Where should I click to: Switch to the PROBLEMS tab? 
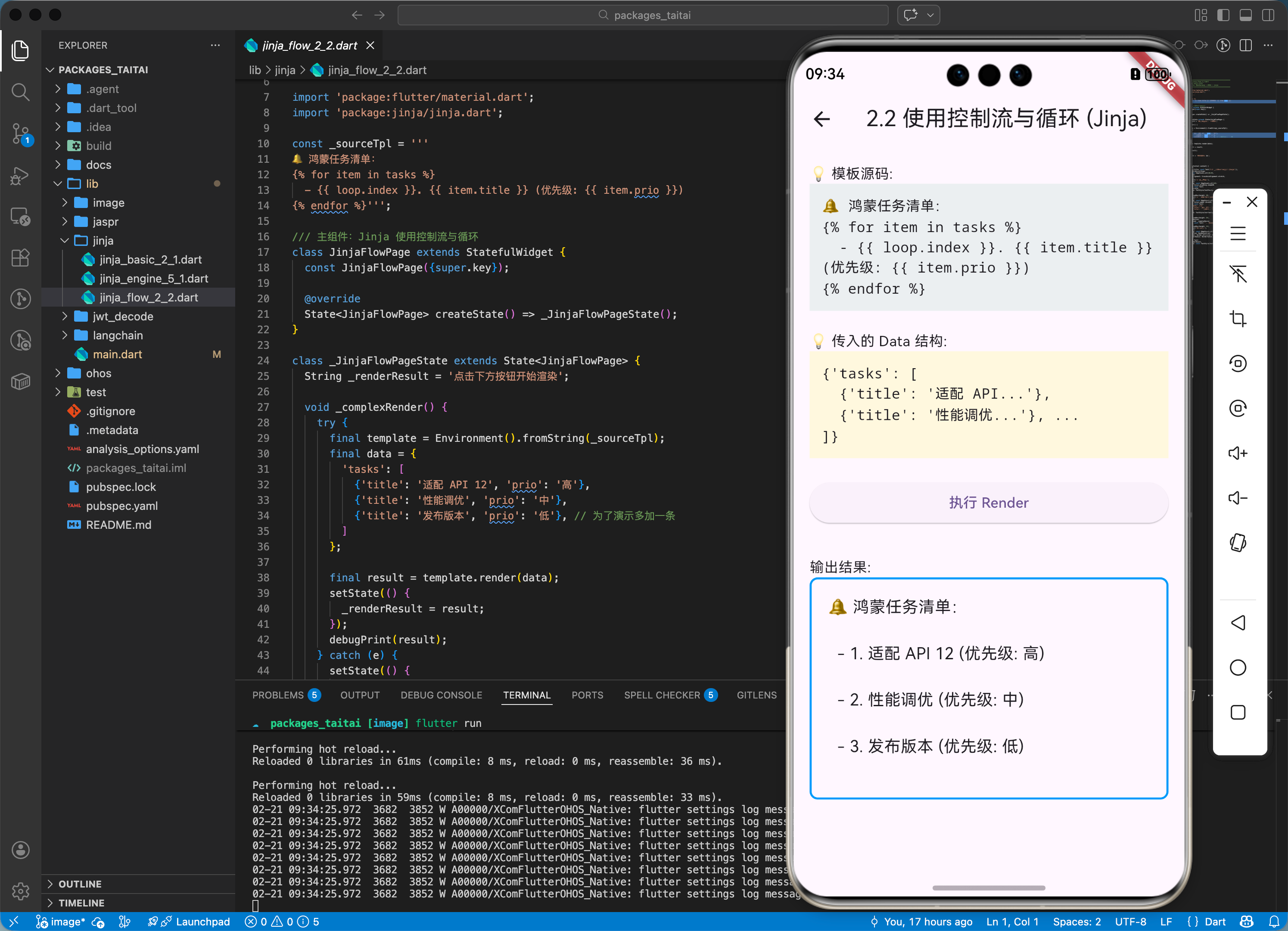click(278, 695)
